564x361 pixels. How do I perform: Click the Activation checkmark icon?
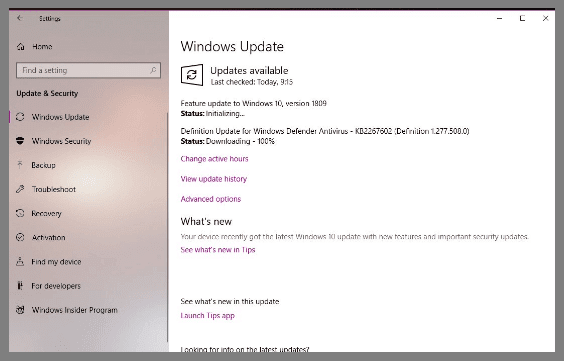20,237
